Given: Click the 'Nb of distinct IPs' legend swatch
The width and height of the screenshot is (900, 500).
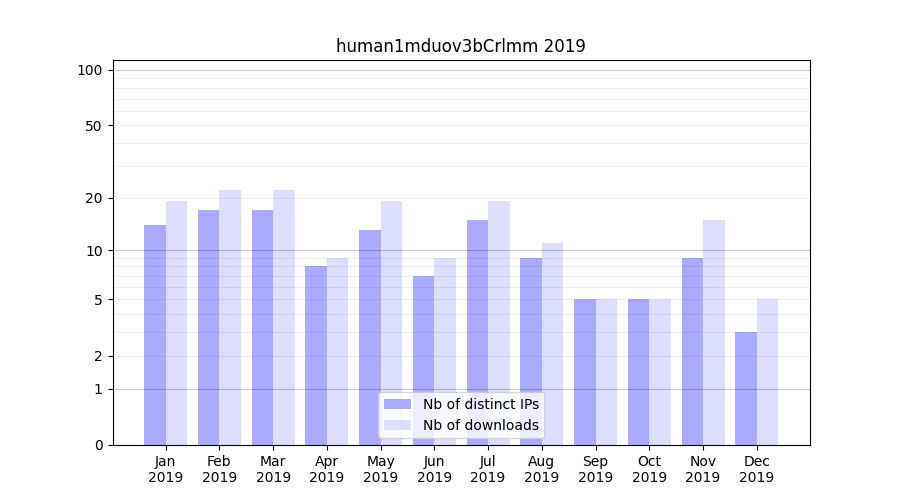Looking at the screenshot, I should 397,404.
